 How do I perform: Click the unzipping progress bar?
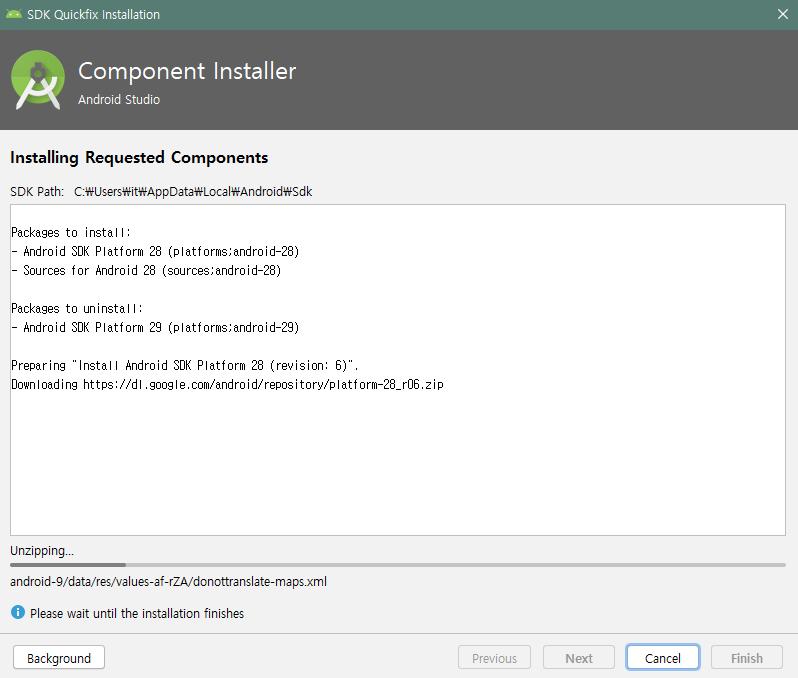pyautogui.click(x=398, y=565)
